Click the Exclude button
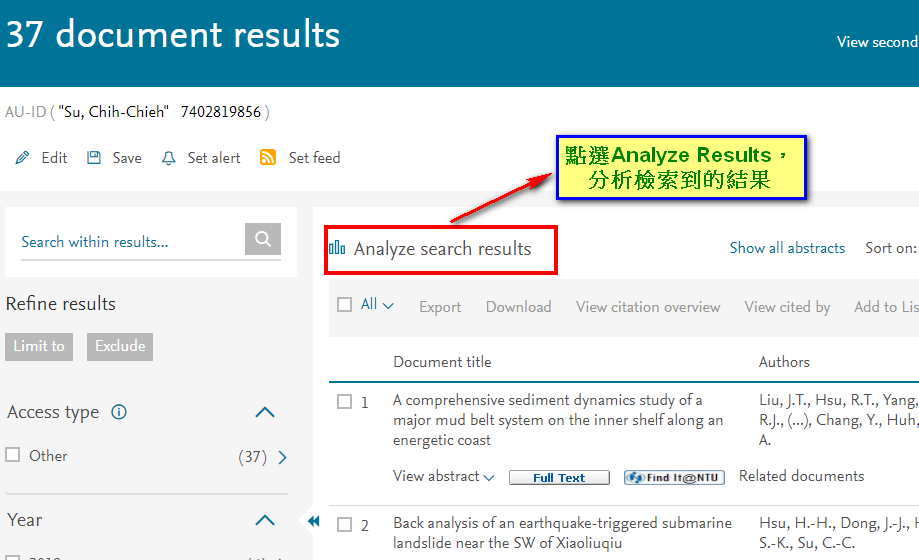The height and width of the screenshot is (560, 919). (x=120, y=347)
